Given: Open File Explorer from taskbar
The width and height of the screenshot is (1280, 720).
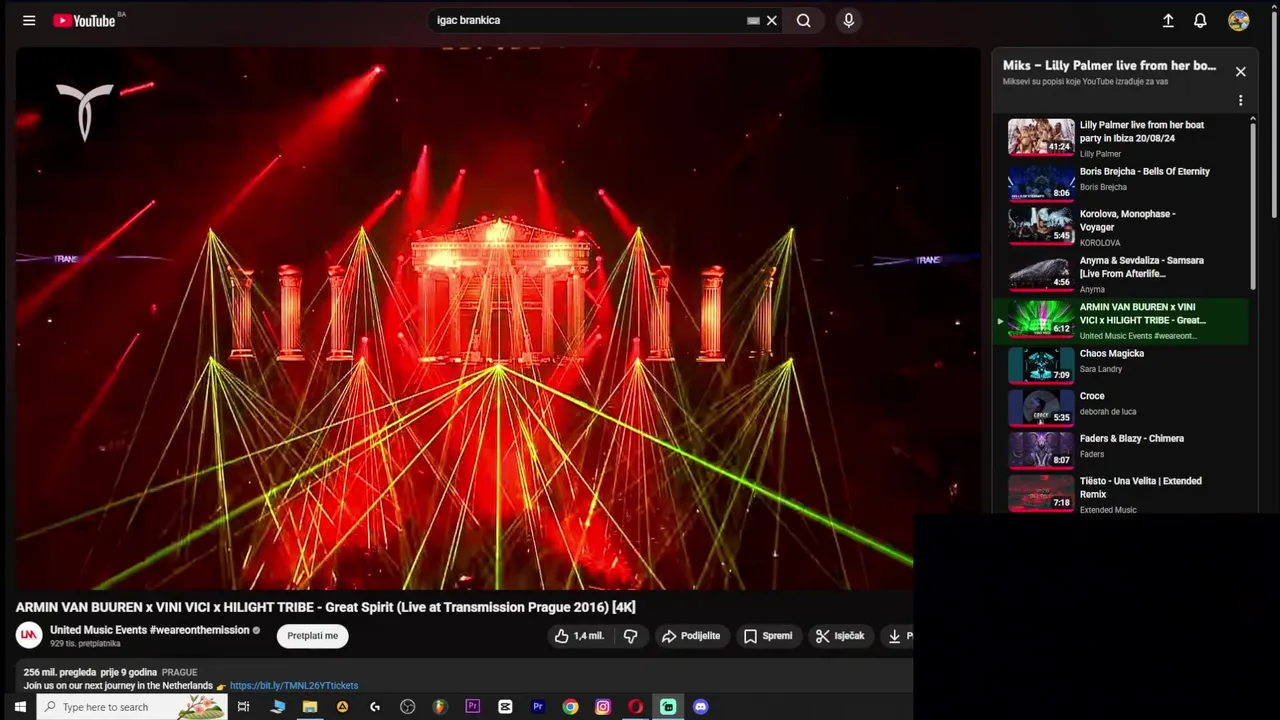Looking at the screenshot, I should click(310, 707).
